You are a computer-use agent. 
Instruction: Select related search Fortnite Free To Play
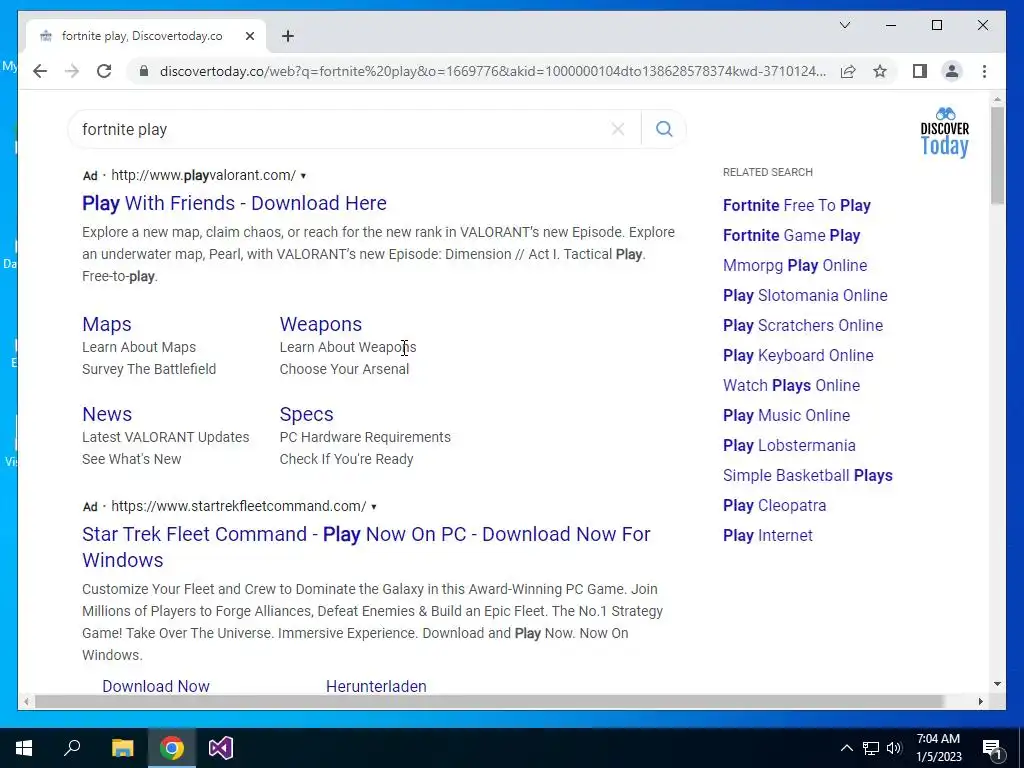pyautogui.click(x=797, y=205)
